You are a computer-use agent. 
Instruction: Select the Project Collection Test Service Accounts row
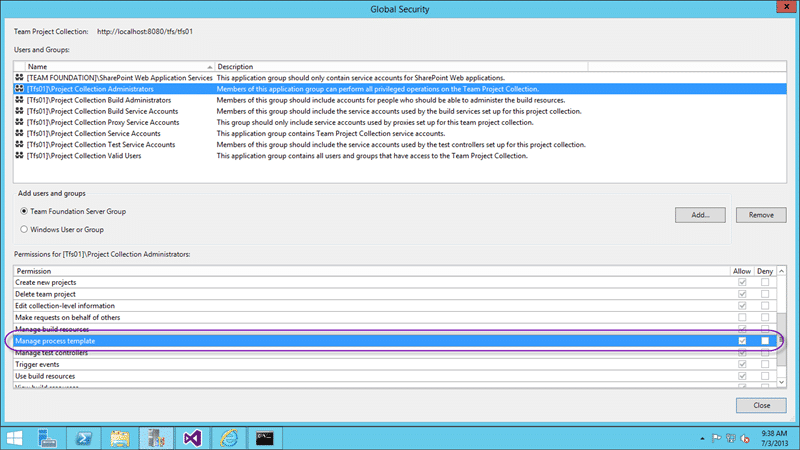(x=400, y=145)
